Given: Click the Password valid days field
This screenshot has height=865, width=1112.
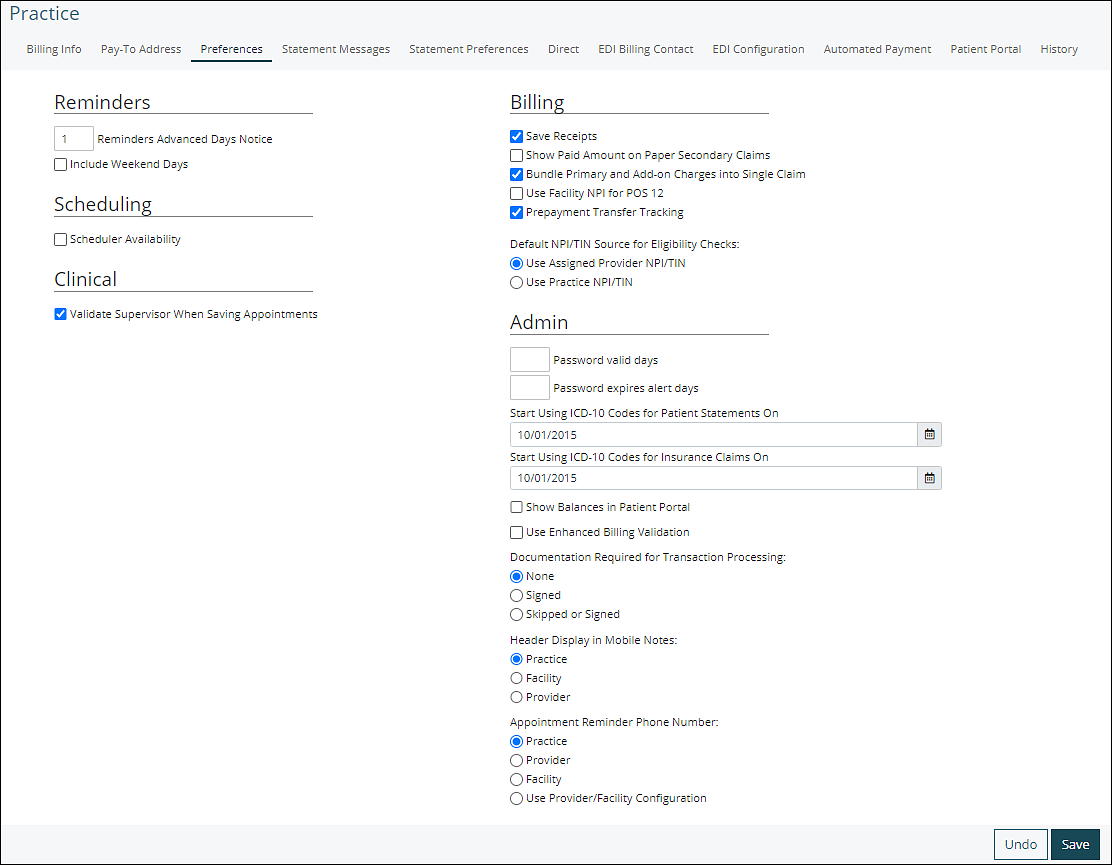Looking at the screenshot, I should [530, 359].
